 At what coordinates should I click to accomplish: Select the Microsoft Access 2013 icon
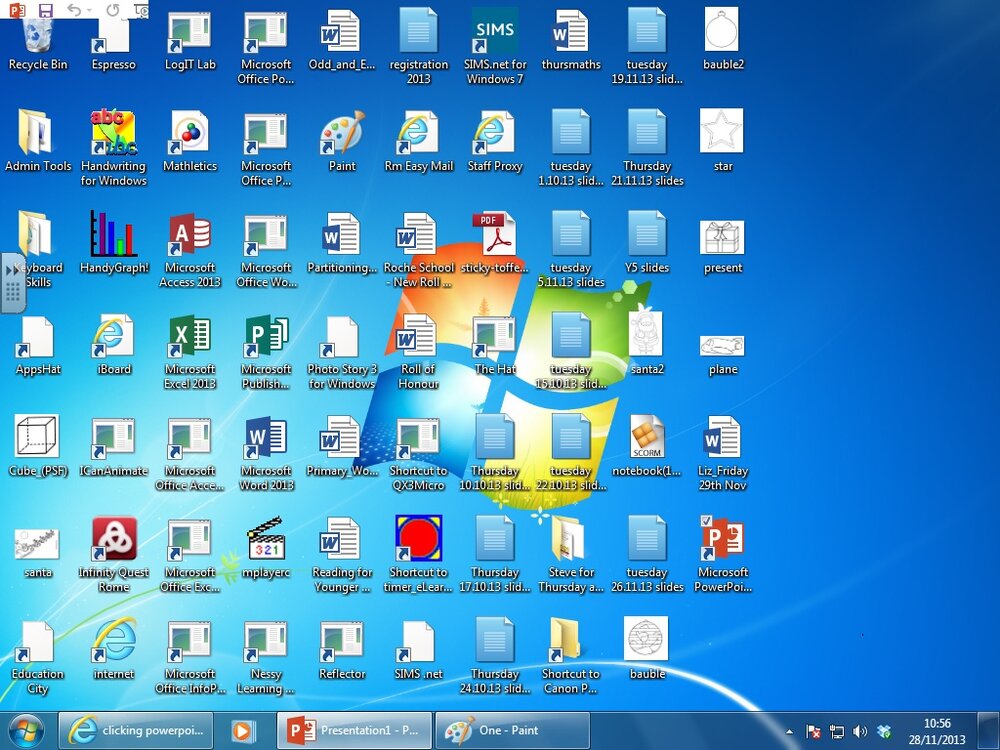point(189,233)
